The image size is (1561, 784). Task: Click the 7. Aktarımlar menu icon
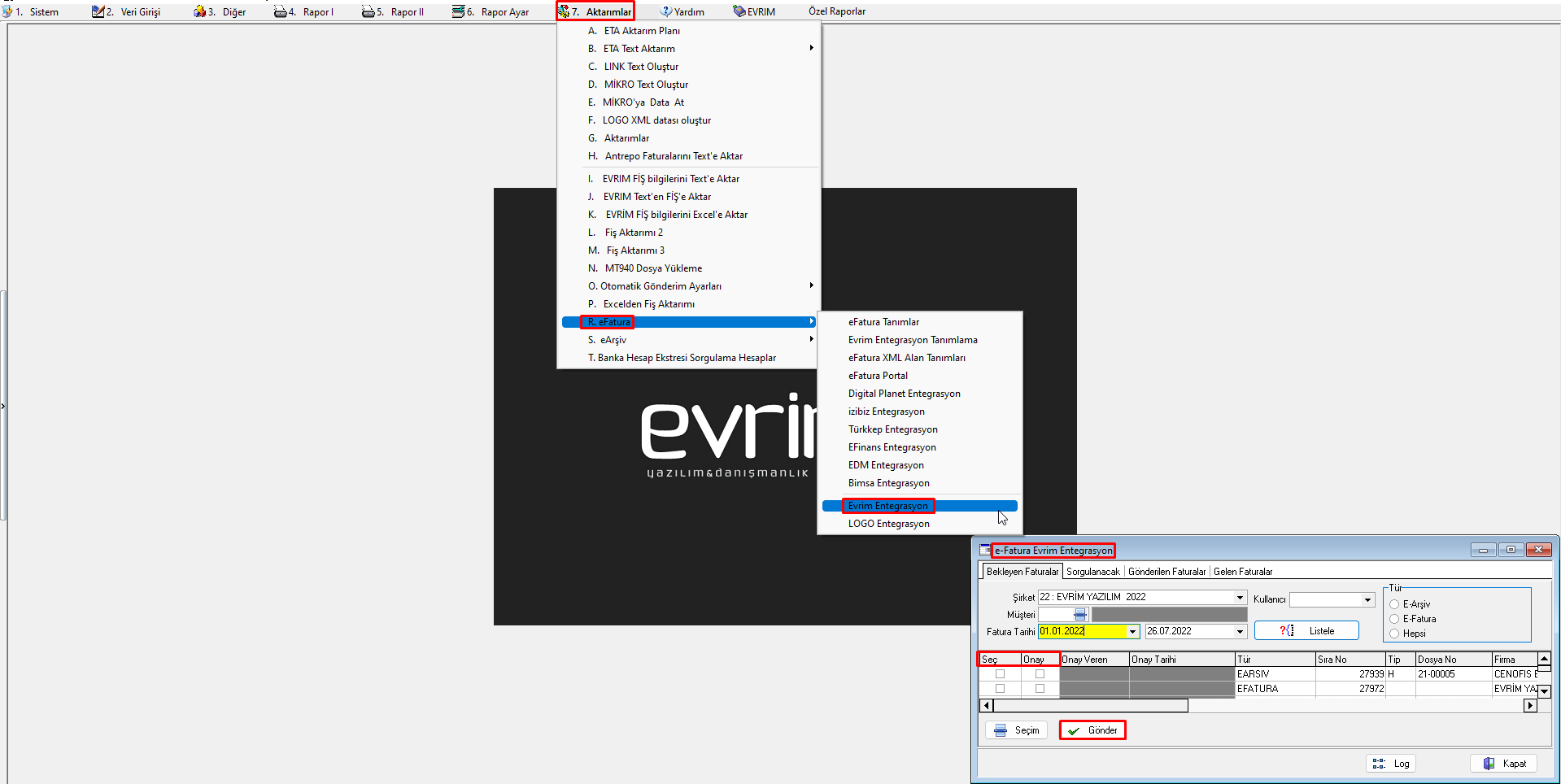point(564,11)
